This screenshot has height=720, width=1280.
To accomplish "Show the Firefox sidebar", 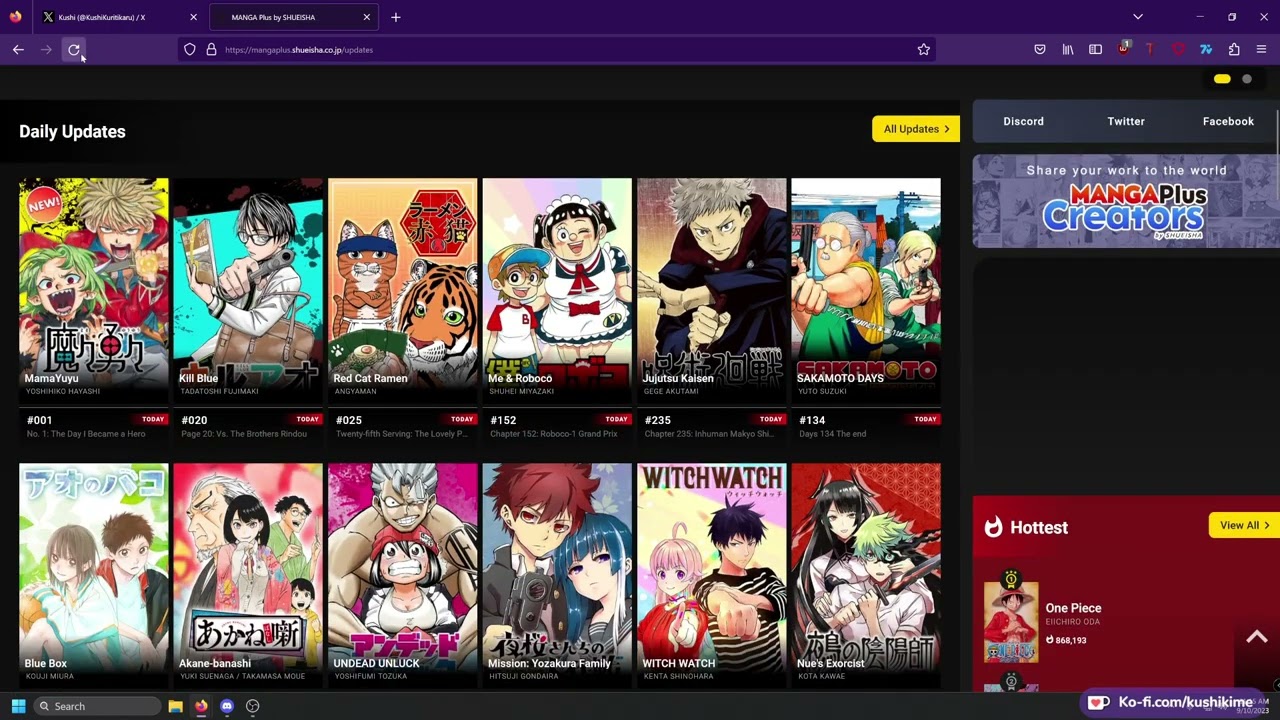I will (1095, 49).
